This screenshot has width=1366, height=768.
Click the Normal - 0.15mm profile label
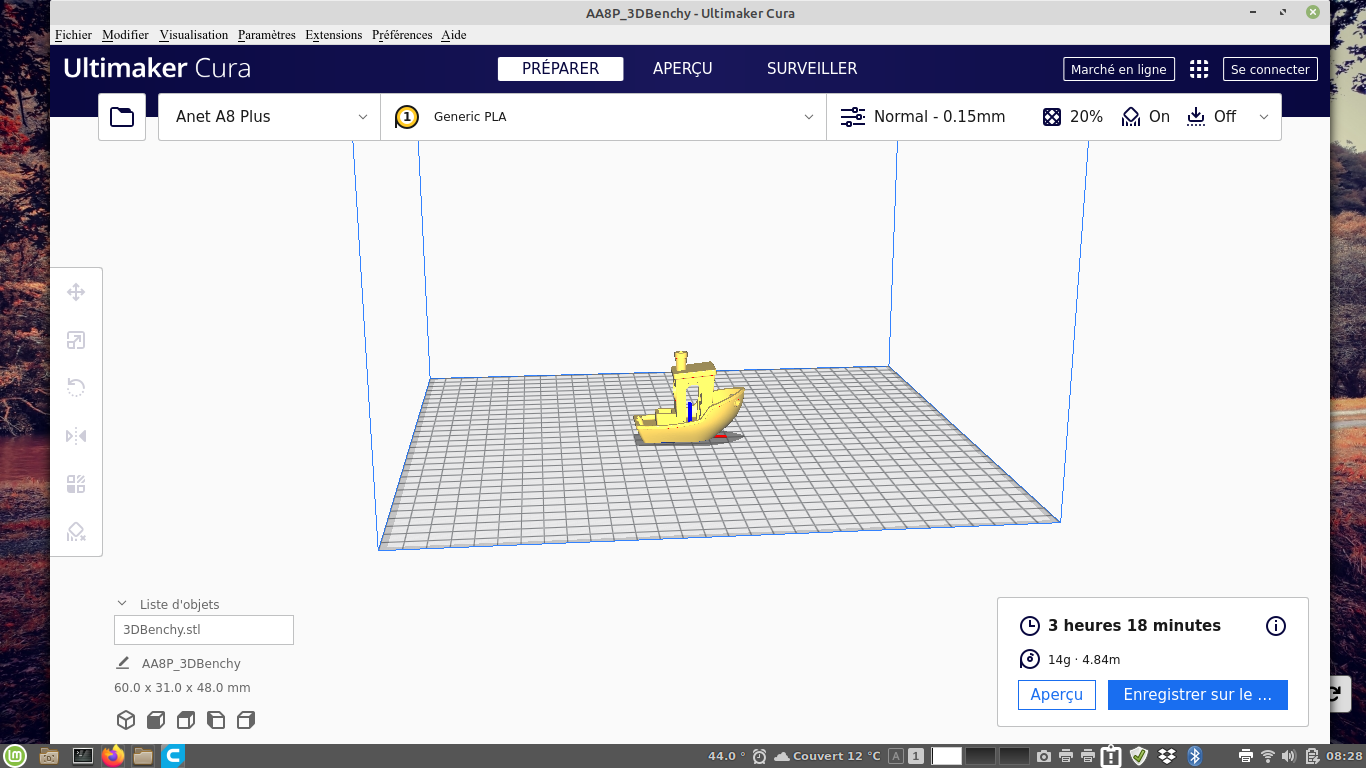939,117
